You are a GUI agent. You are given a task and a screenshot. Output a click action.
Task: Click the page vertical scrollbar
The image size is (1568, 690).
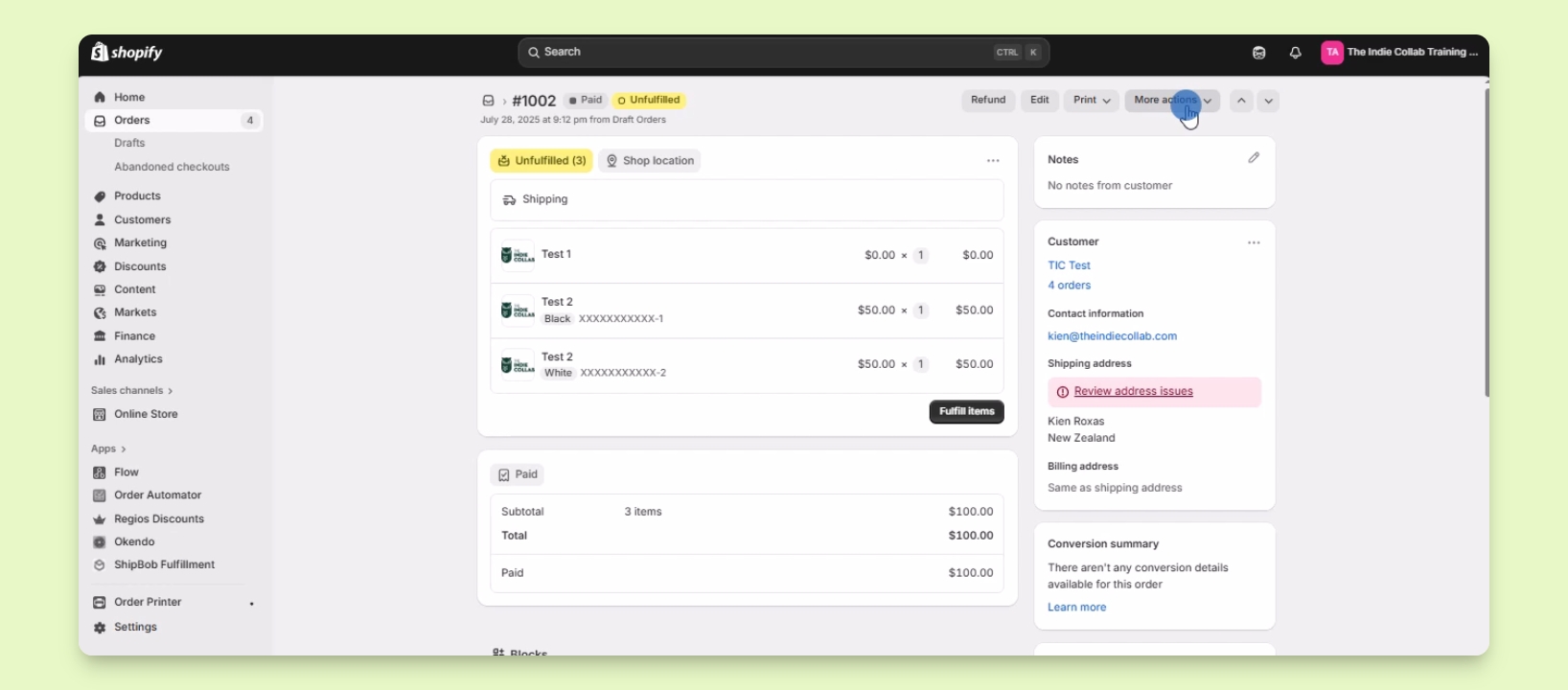1487,242
